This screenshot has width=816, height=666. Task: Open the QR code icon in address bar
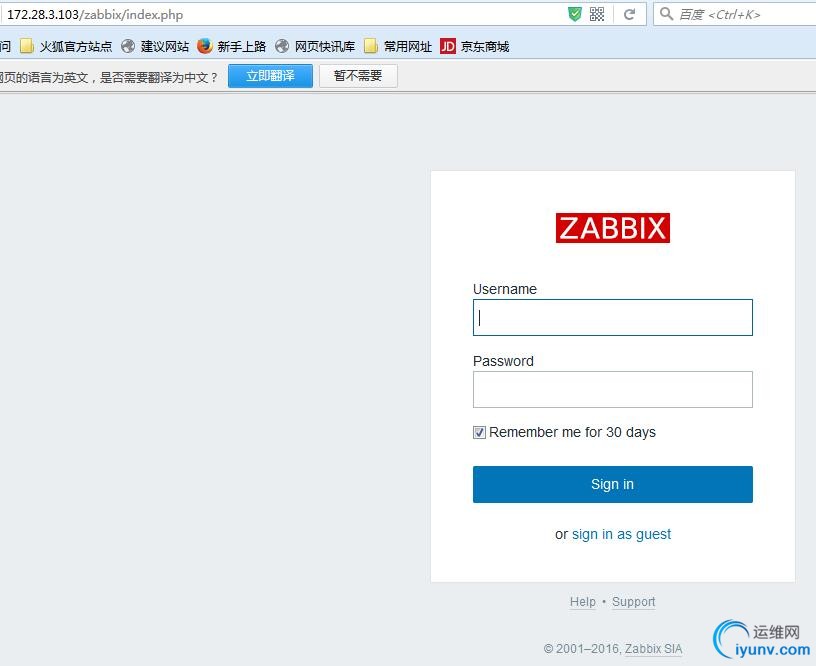[x=597, y=14]
